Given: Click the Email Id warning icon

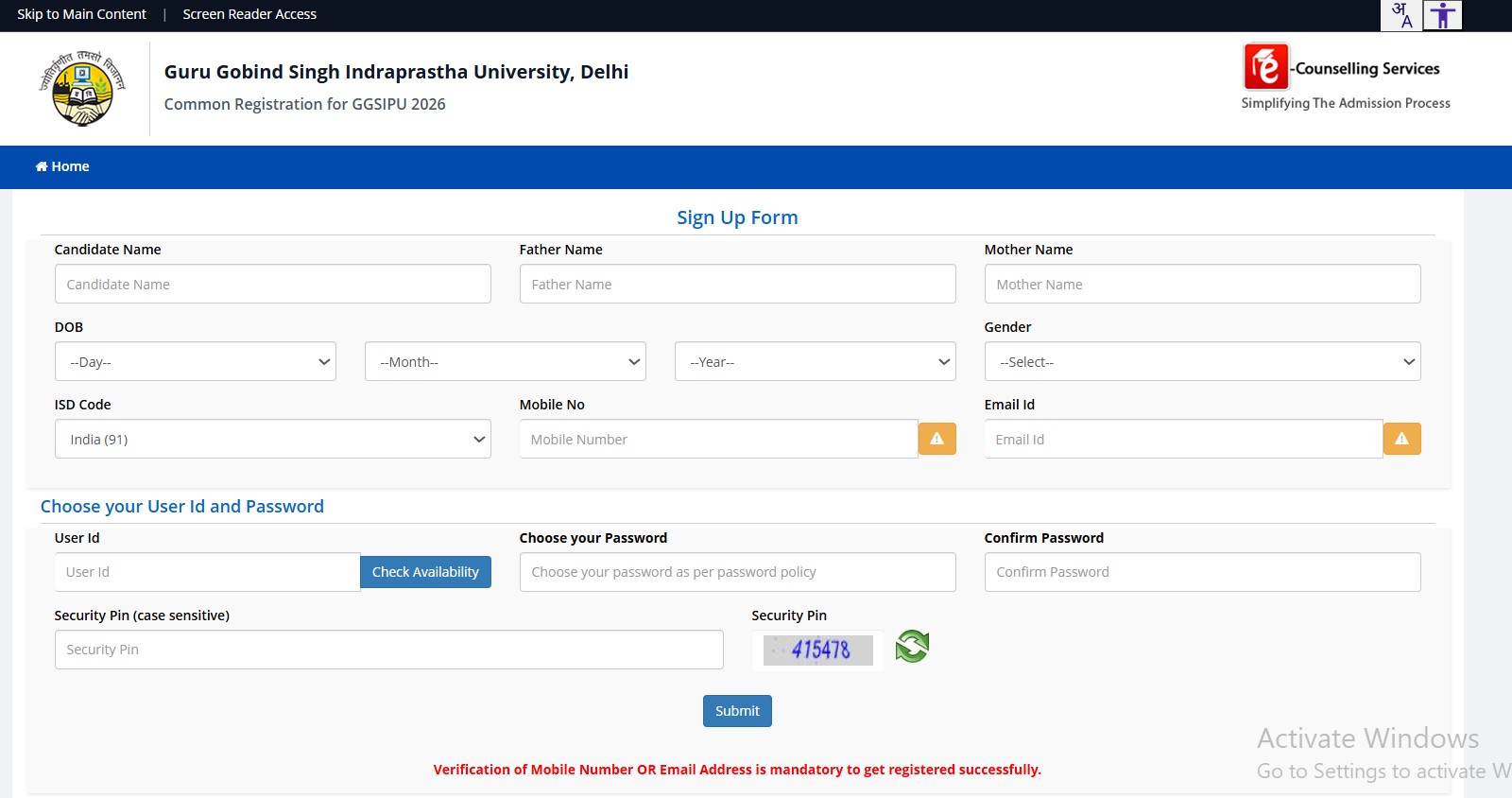Looking at the screenshot, I should 1402,439.
